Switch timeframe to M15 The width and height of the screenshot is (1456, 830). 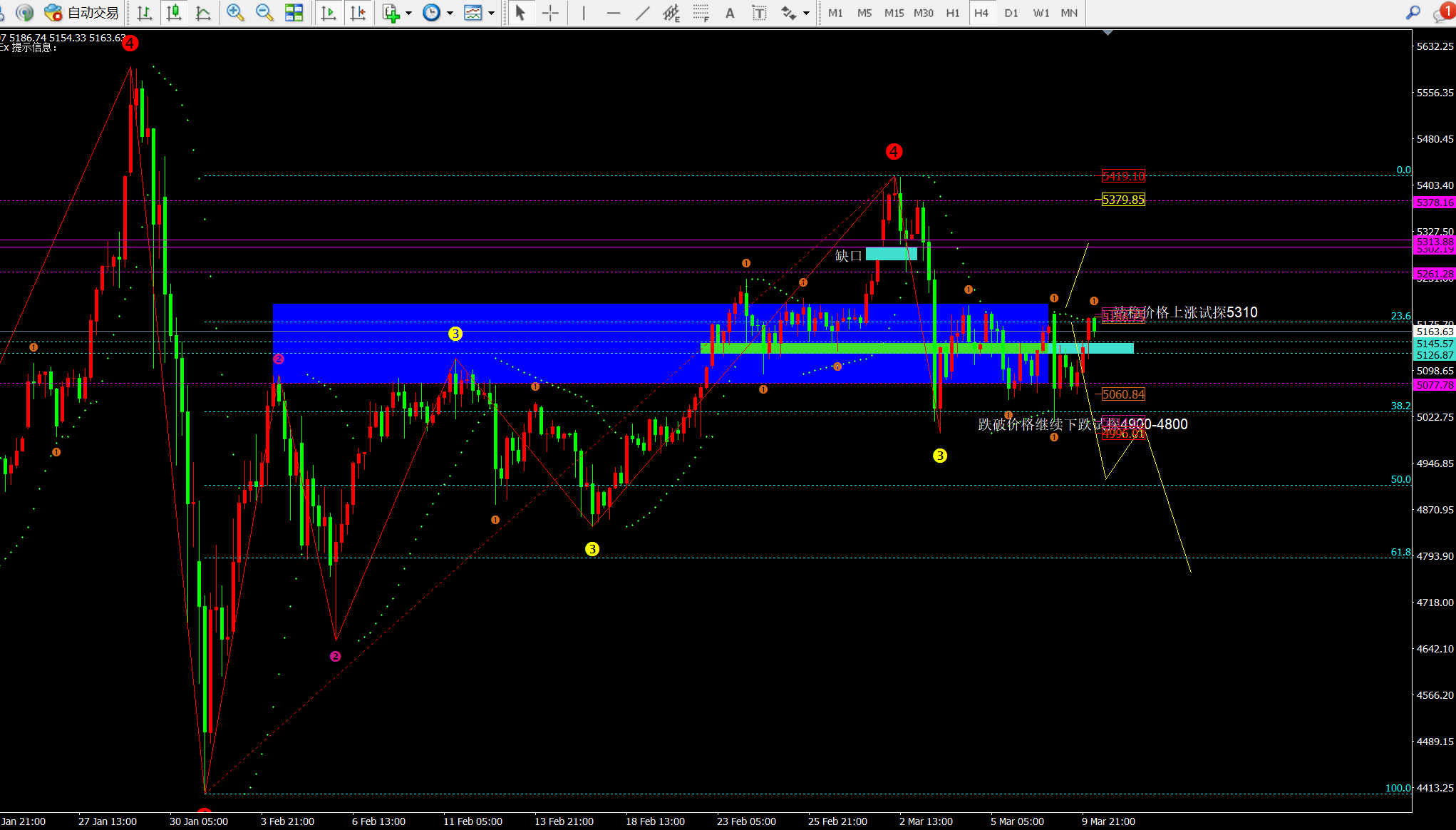pyautogui.click(x=894, y=13)
